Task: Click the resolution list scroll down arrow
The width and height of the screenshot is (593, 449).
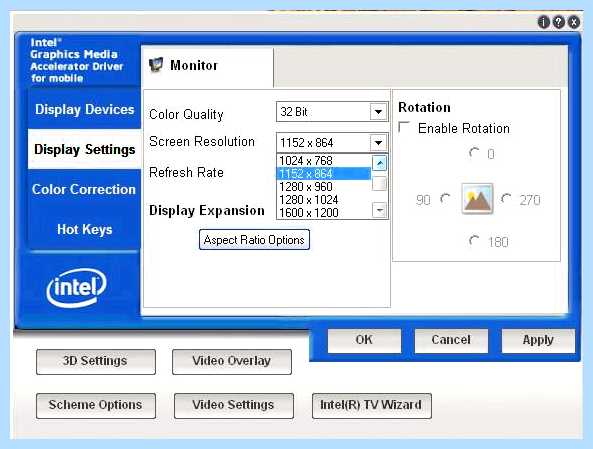Action: (379, 210)
